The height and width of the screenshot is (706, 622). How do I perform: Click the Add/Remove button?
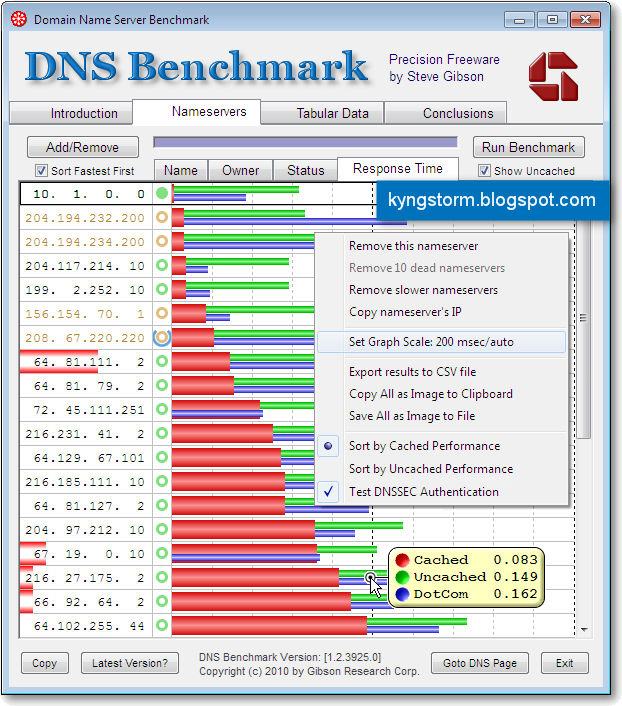pos(83,147)
